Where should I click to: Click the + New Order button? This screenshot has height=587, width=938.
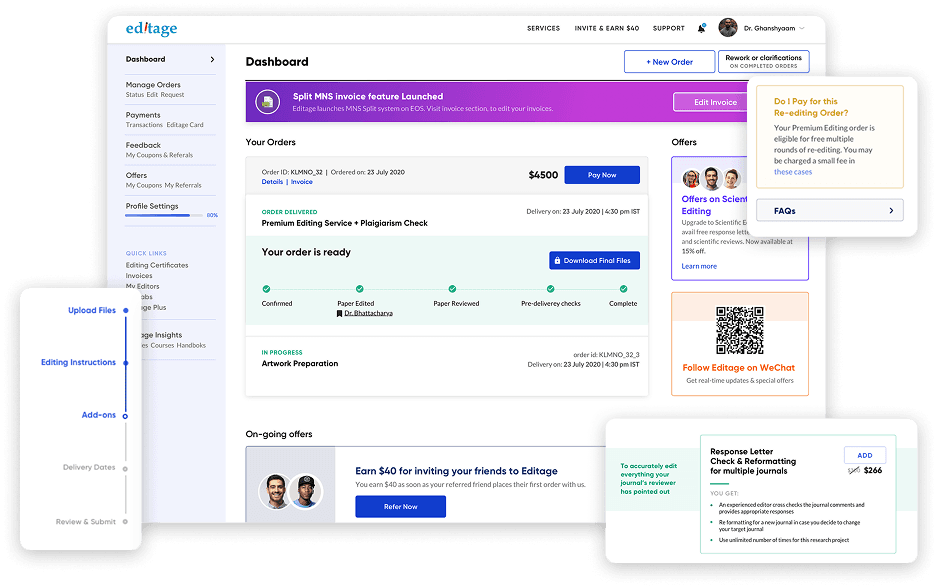pyautogui.click(x=669, y=62)
